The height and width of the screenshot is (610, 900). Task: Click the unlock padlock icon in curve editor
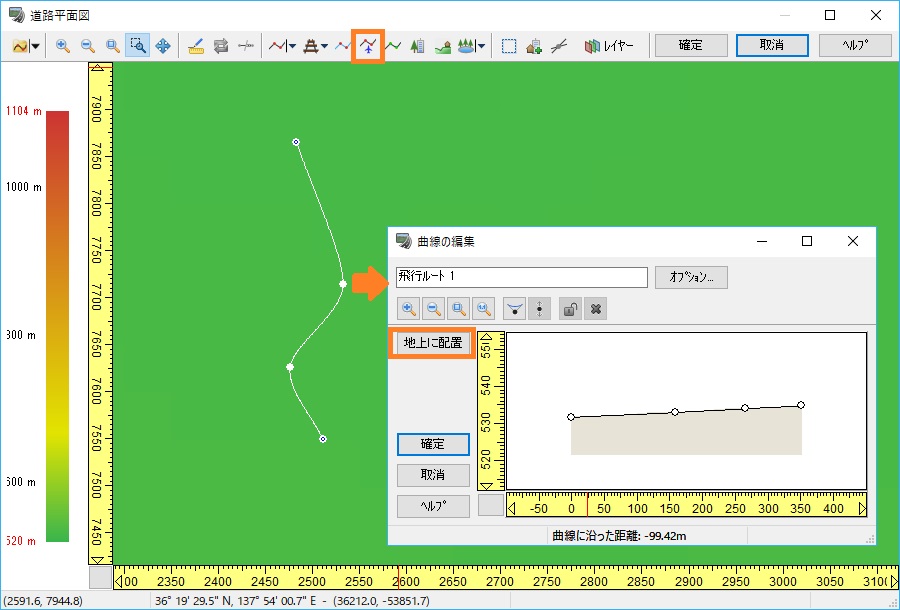tap(570, 309)
